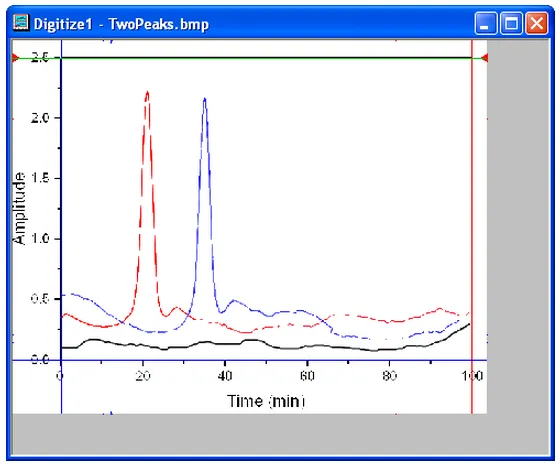The width and height of the screenshot is (559, 464).
Task: Click the top of the blue curve peak
Action: tap(205, 99)
